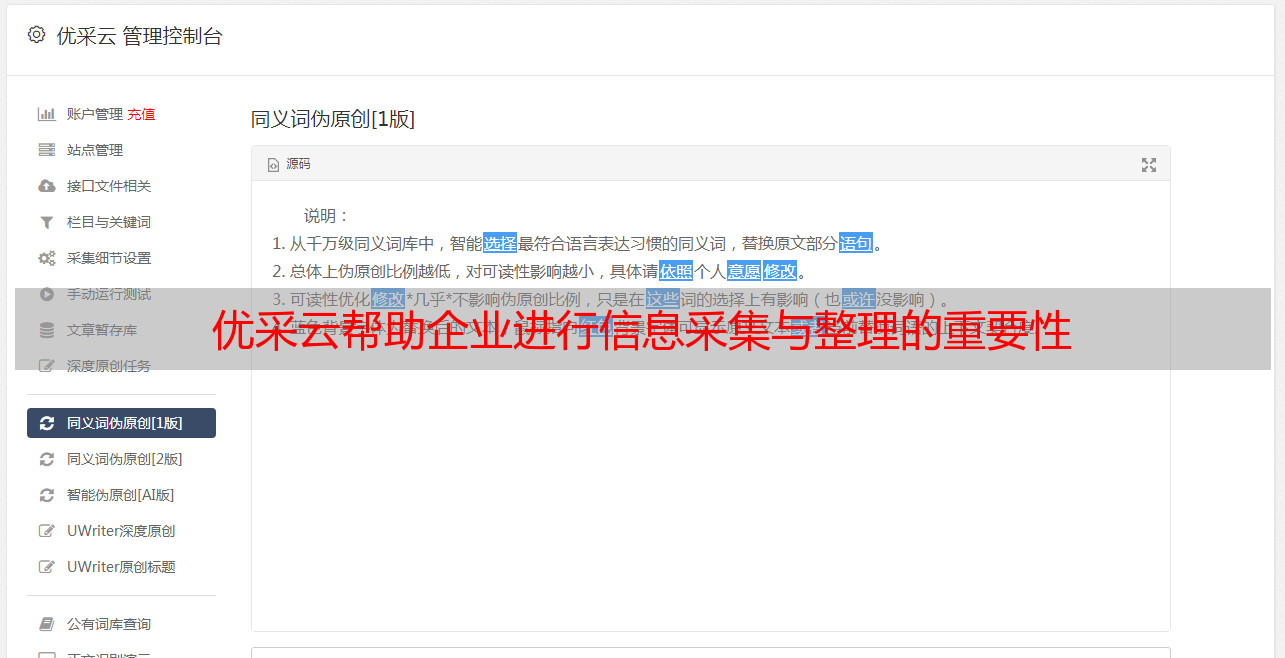The width and height of the screenshot is (1285, 658).
Task: Click highlighted word 依照 in editor
Action: click(x=676, y=271)
